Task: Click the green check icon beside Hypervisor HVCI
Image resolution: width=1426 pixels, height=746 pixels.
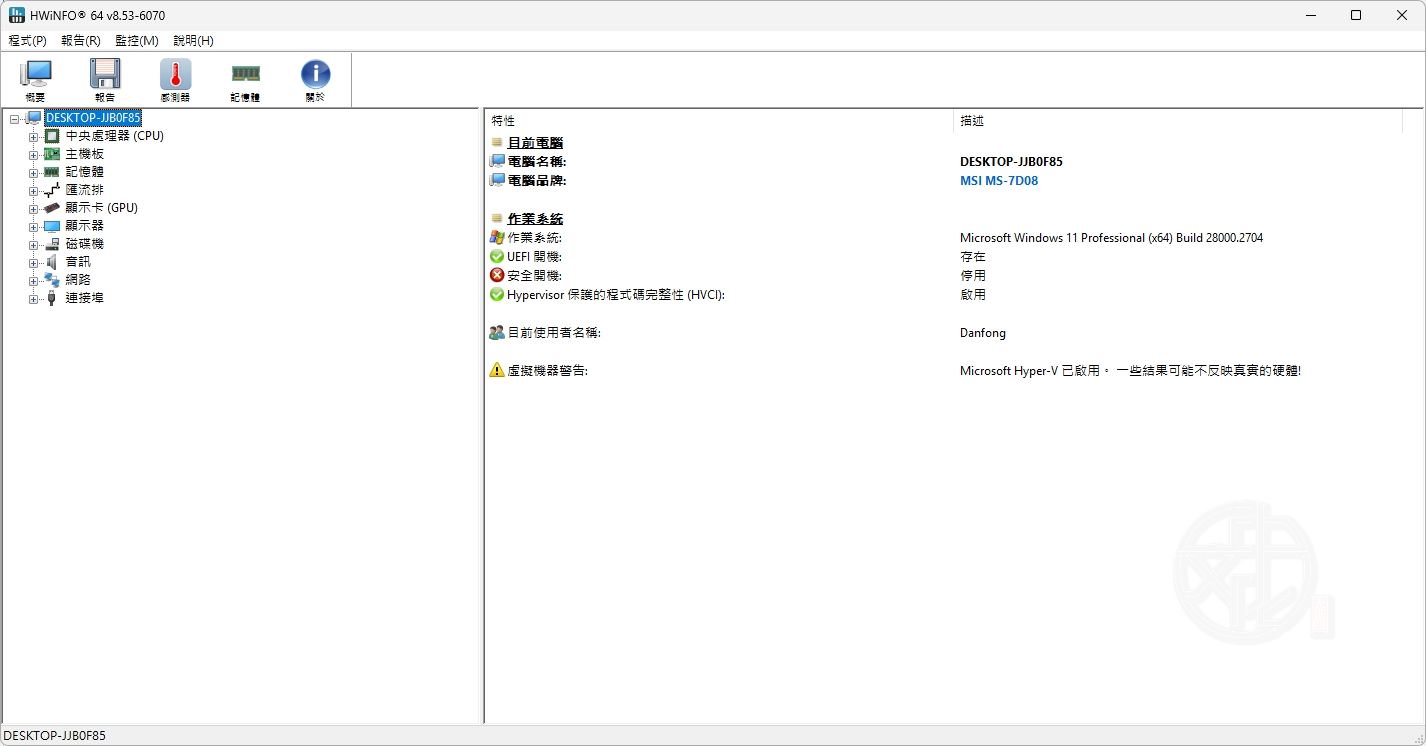Action: (497, 295)
